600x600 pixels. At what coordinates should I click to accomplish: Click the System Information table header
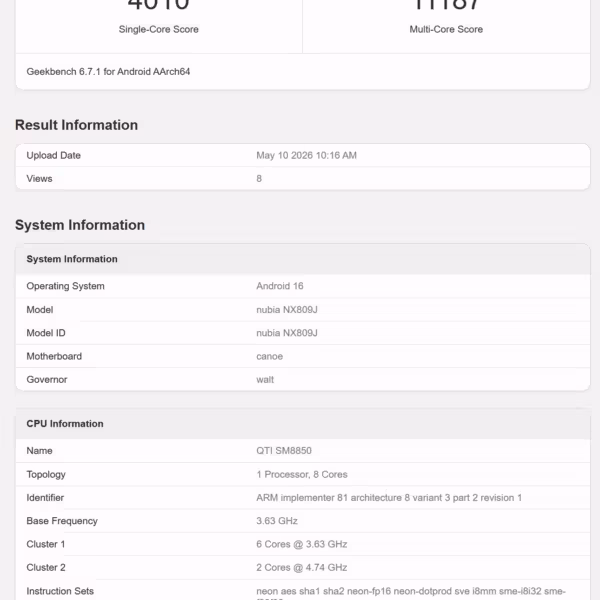pos(72,259)
